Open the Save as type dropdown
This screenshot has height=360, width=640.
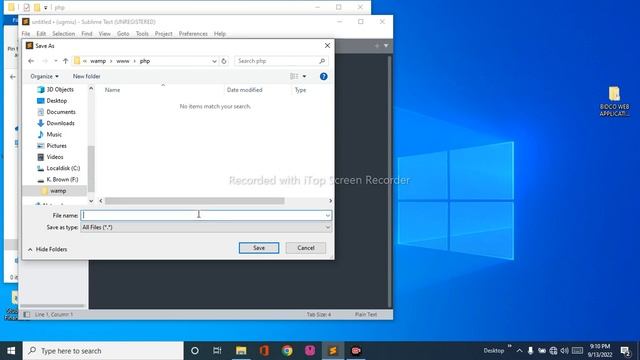[206, 227]
